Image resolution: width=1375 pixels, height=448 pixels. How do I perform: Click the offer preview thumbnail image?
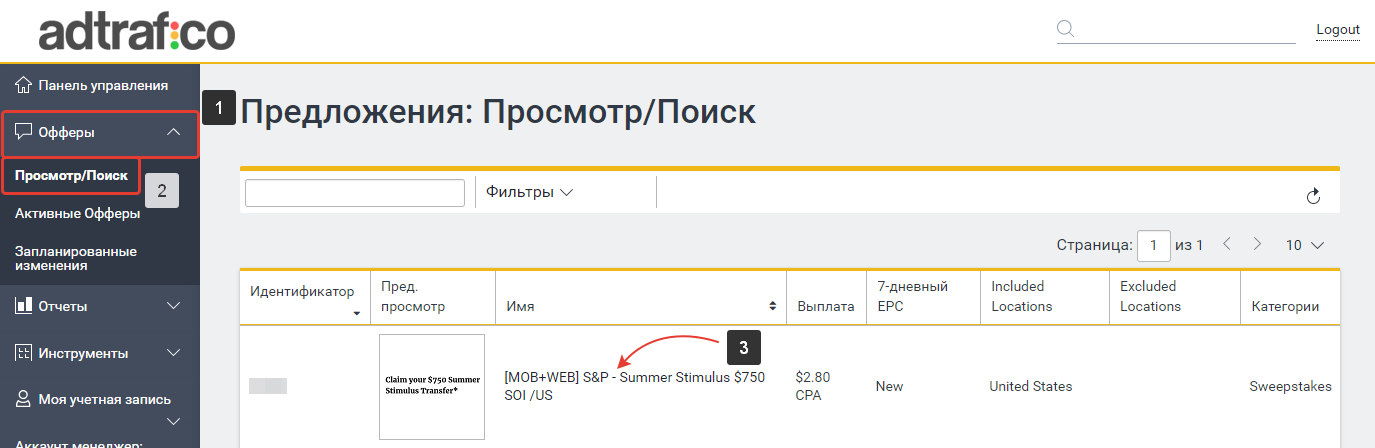pos(432,386)
